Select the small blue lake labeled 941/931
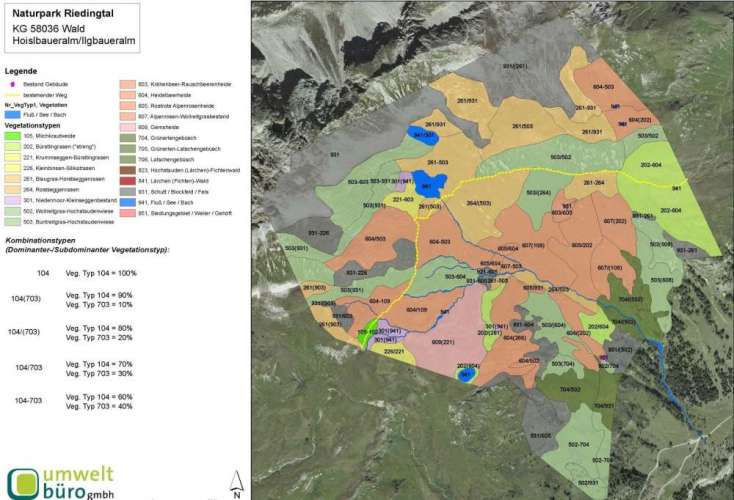 point(422,134)
